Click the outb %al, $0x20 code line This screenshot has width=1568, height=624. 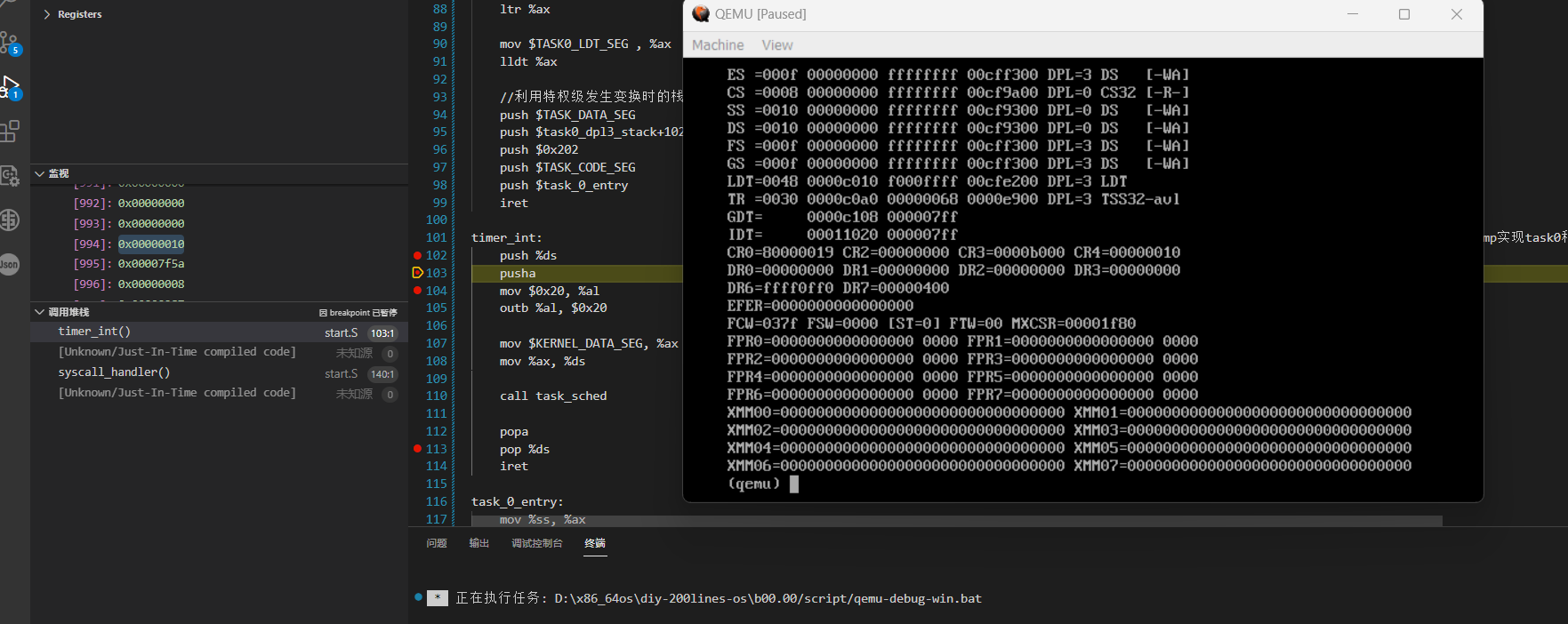click(553, 308)
